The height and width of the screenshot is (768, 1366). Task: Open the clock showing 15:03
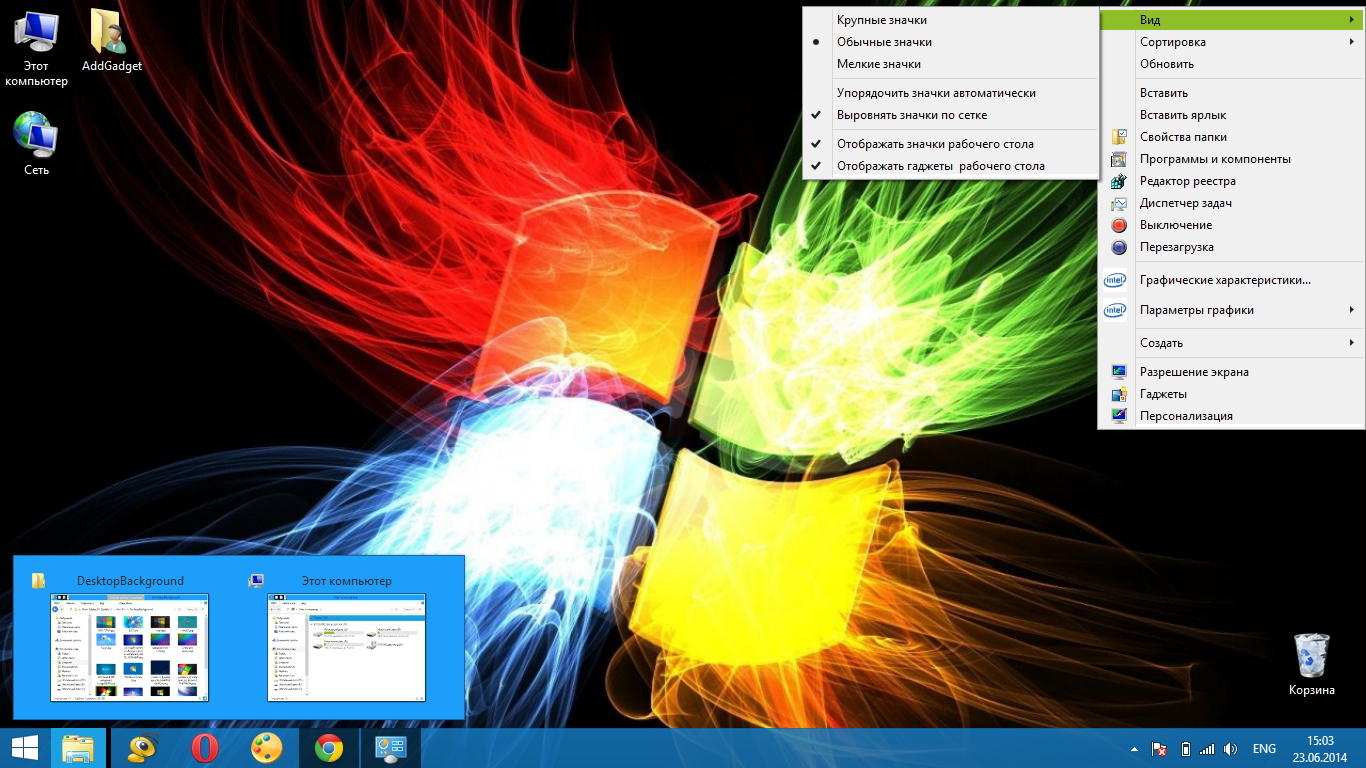1321,748
